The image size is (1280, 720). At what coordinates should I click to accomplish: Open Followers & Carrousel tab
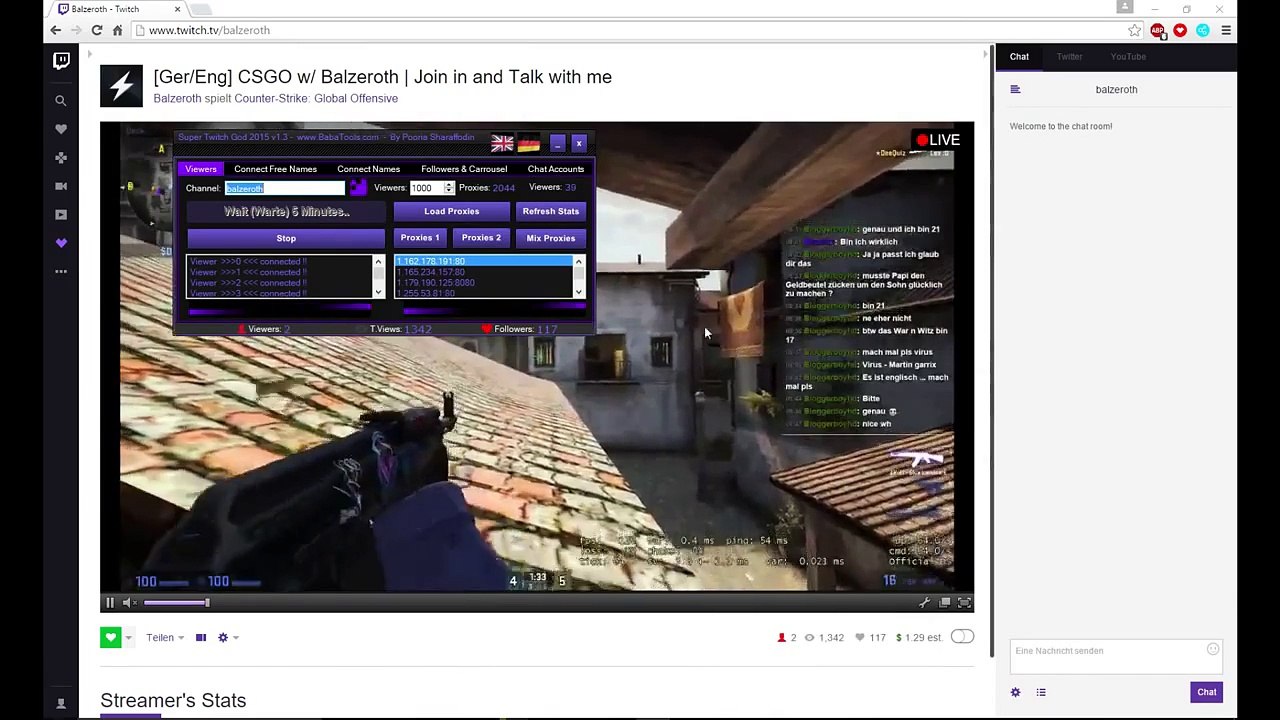point(464,169)
